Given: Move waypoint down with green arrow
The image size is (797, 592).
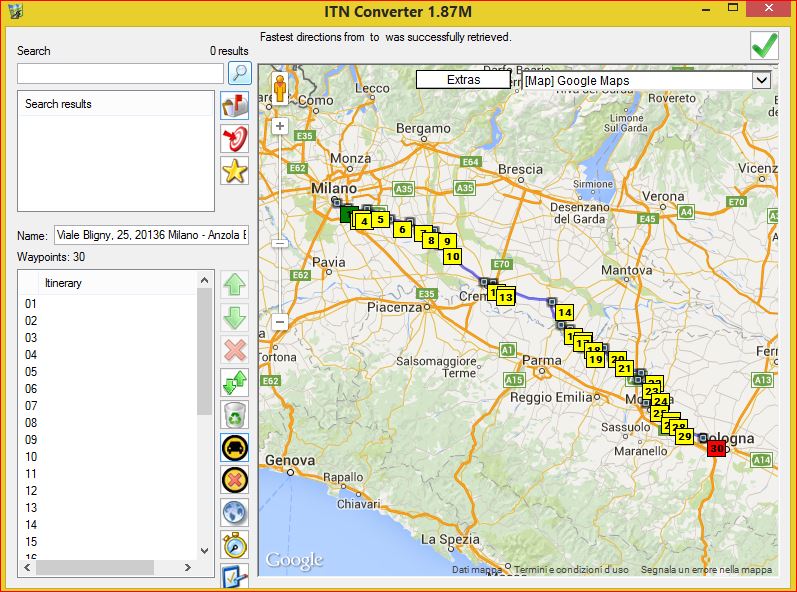Looking at the screenshot, I should (234, 318).
